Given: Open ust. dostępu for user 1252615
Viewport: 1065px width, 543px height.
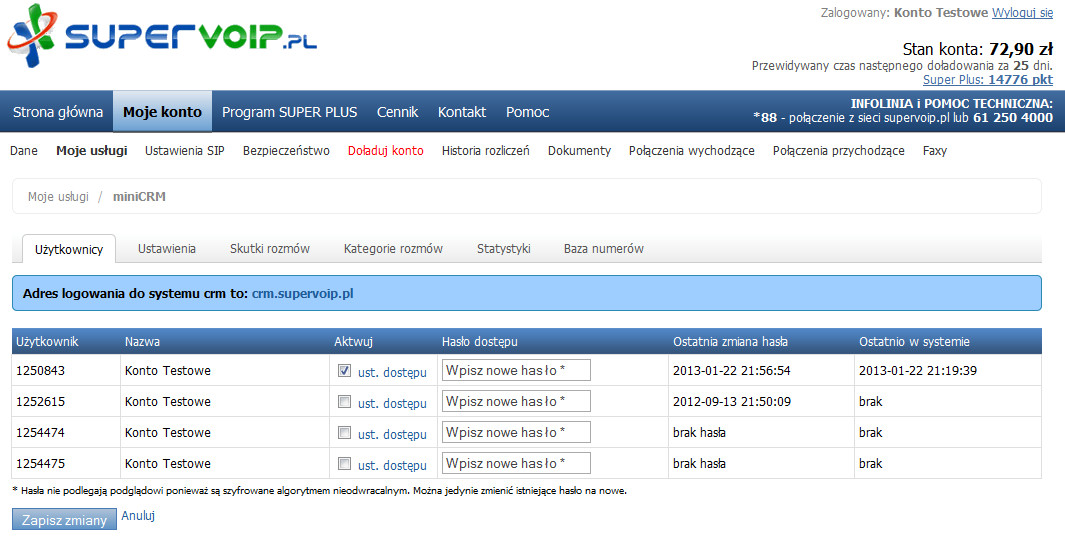Looking at the screenshot, I should (x=393, y=404).
